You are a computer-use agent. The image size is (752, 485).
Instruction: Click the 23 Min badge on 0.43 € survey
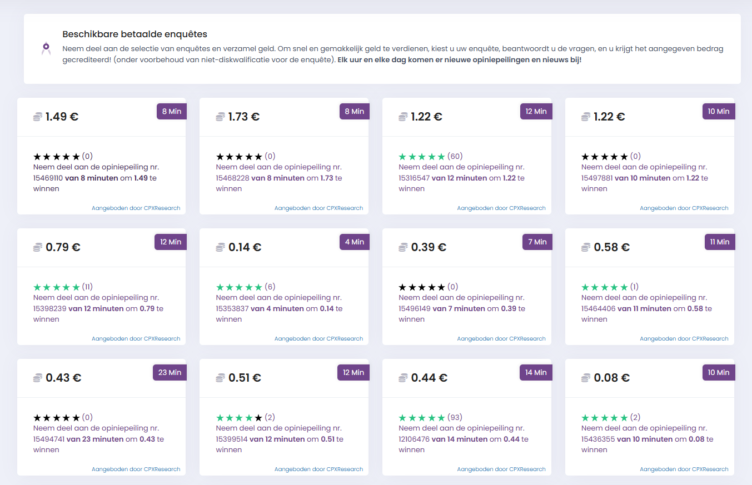(171, 372)
